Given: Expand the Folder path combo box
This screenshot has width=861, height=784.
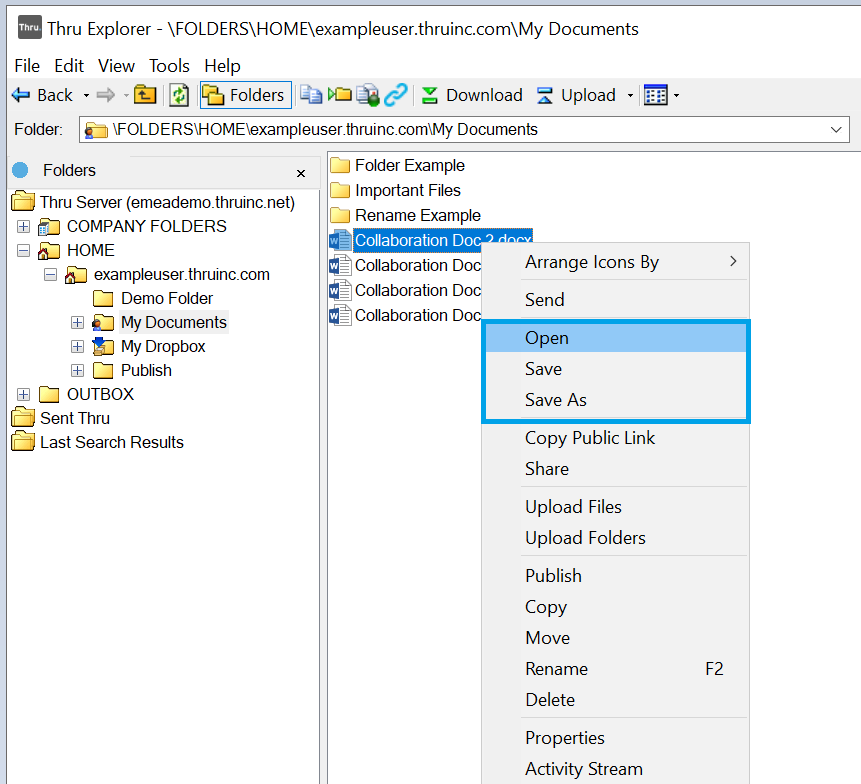Looking at the screenshot, I should [x=838, y=129].
